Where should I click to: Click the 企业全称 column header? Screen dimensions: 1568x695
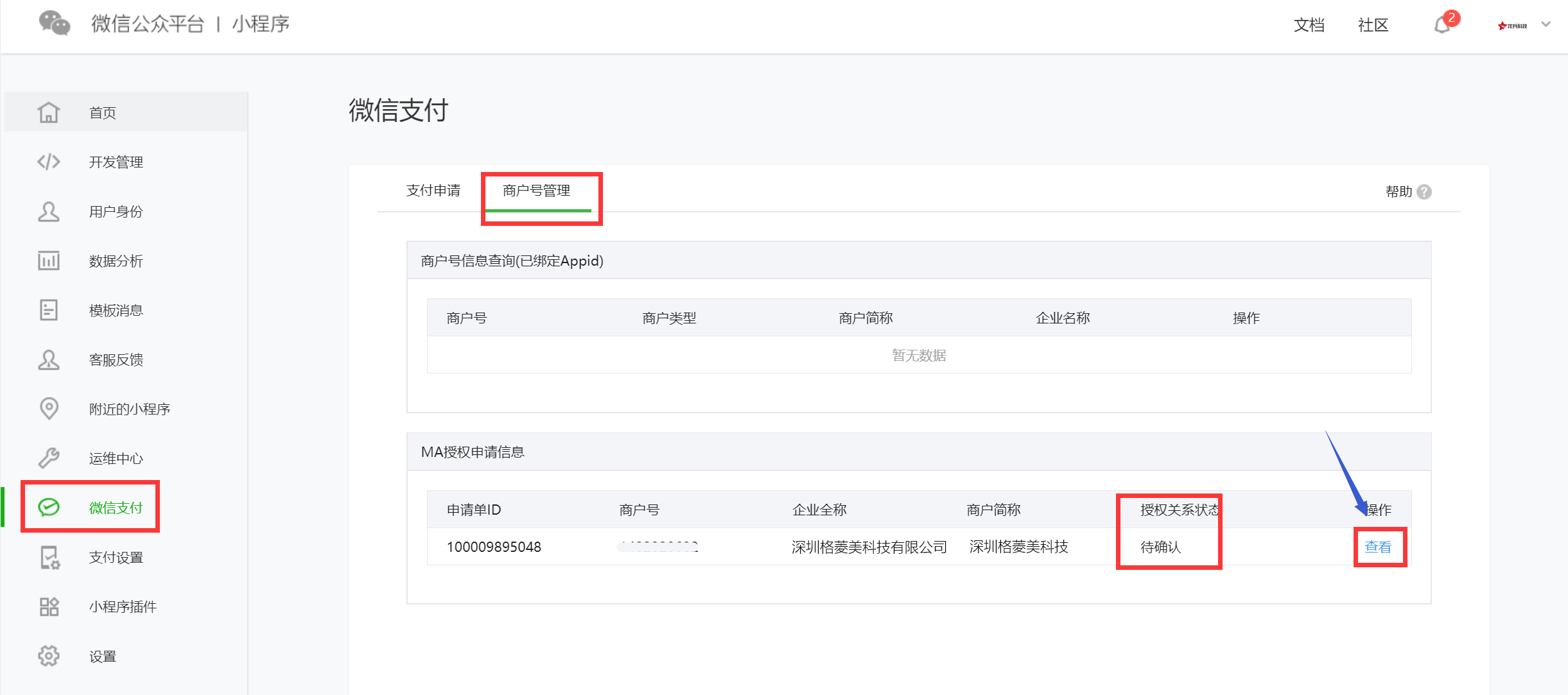tap(819, 510)
